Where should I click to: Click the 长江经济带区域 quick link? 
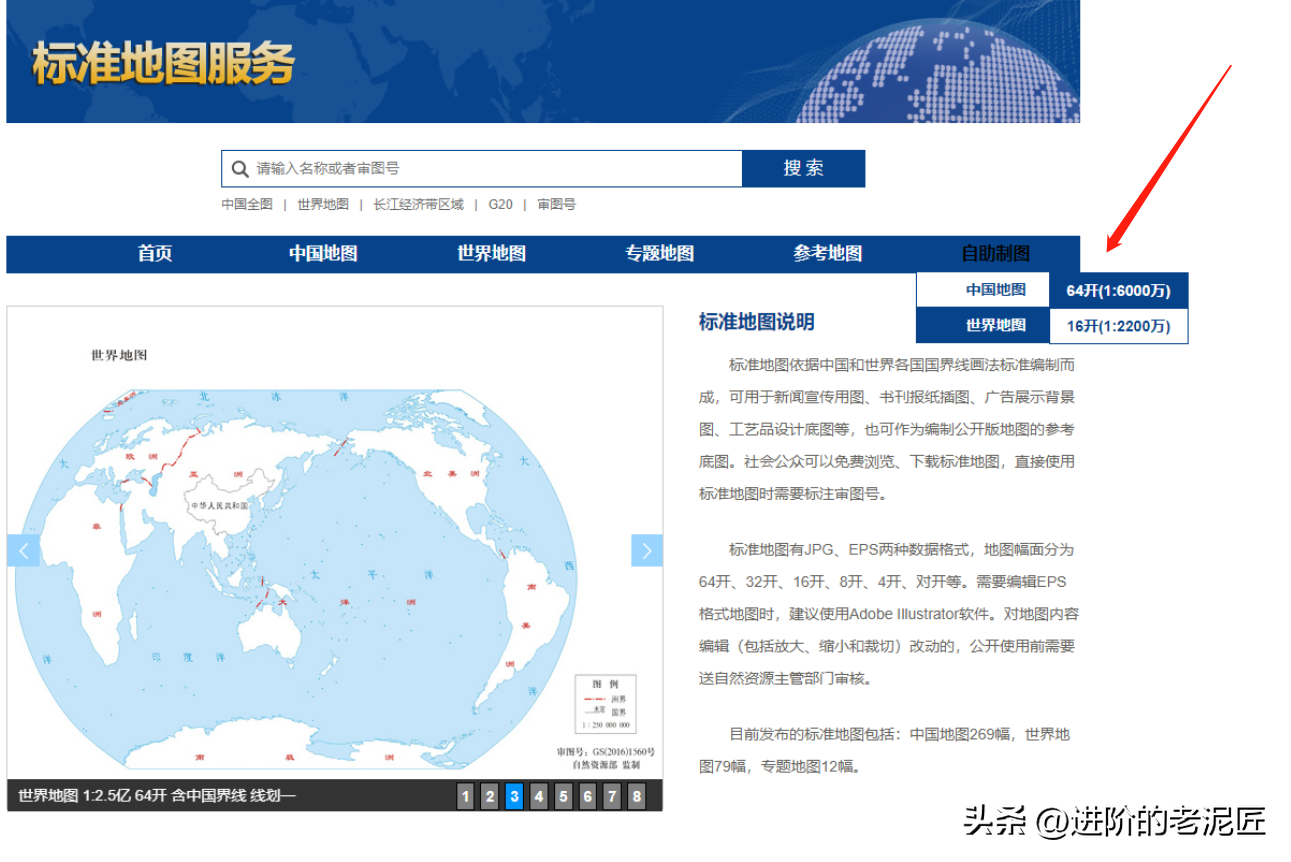418,204
